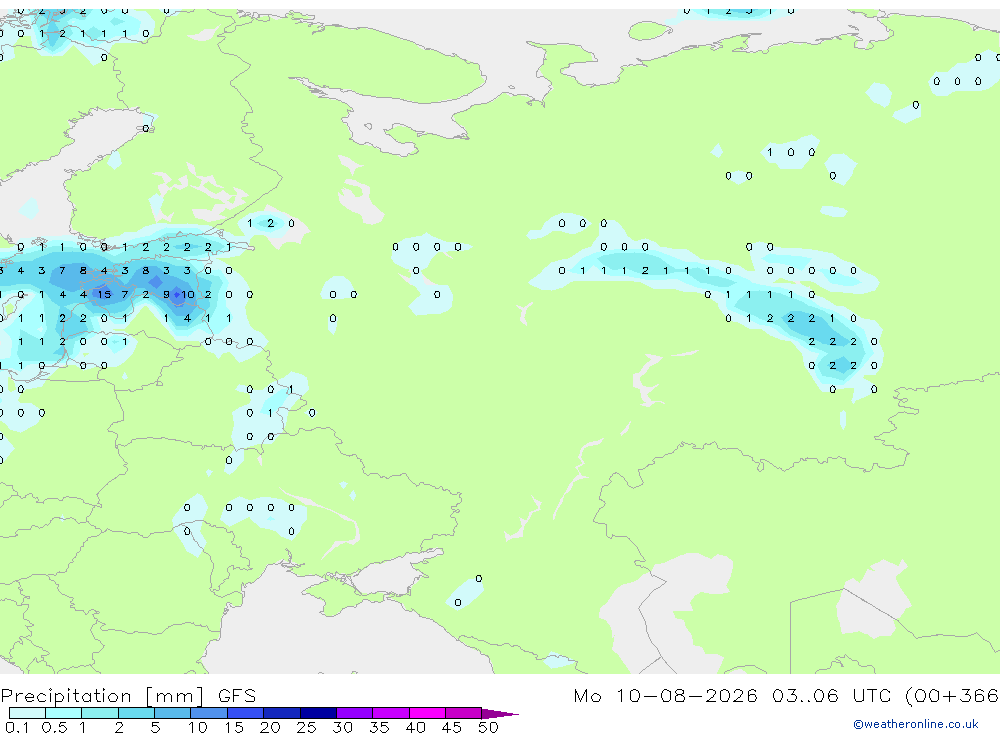Click the '9' precipitation value on the map
Viewport: 1000px width, 733px height.
coord(166,294)
